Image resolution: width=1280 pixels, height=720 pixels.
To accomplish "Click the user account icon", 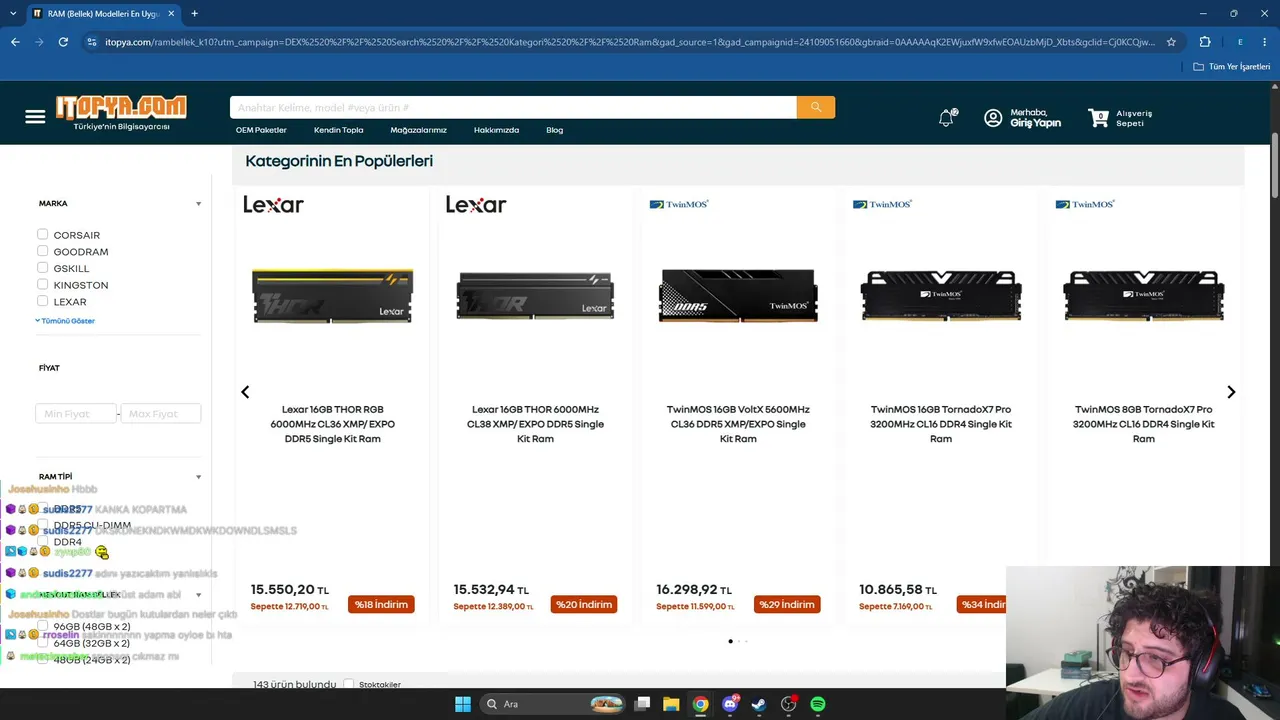I will [993, 118].
